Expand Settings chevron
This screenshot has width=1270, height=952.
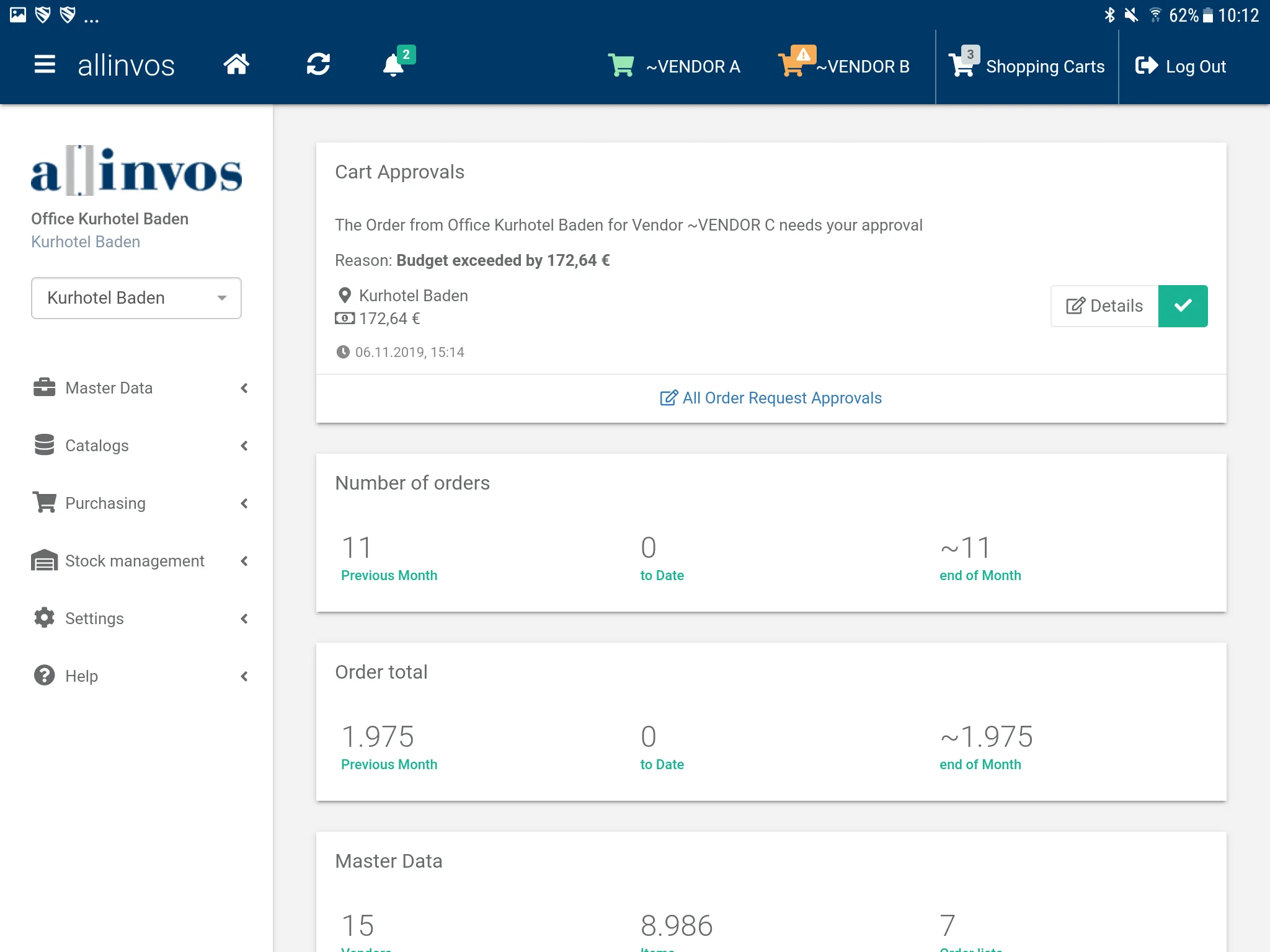244,619
